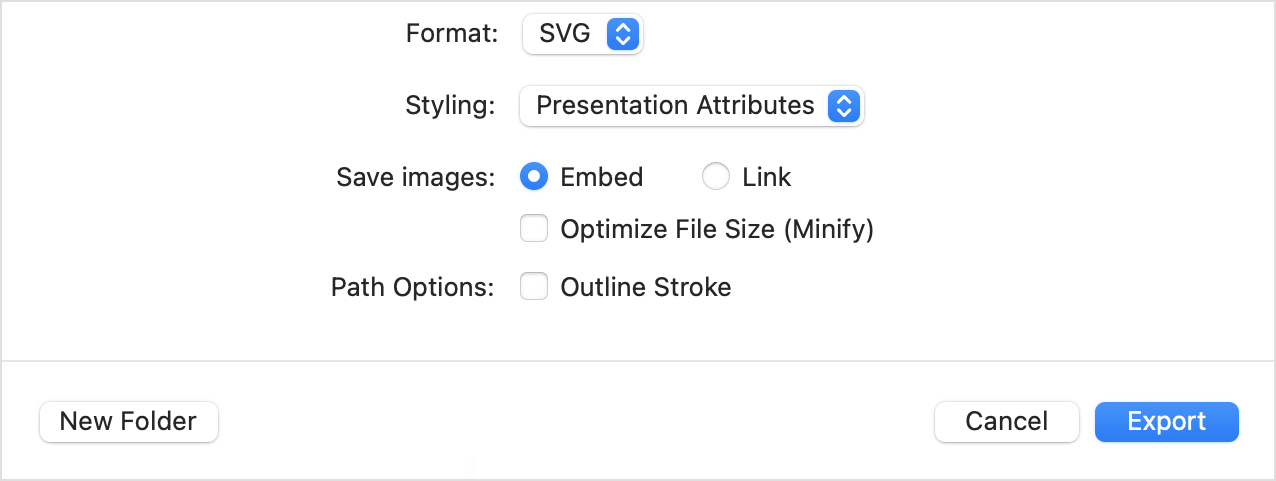The height and width of the screenshot is (481, 1276).
Task: Click the "Save images:" label text
Action: 416,178
